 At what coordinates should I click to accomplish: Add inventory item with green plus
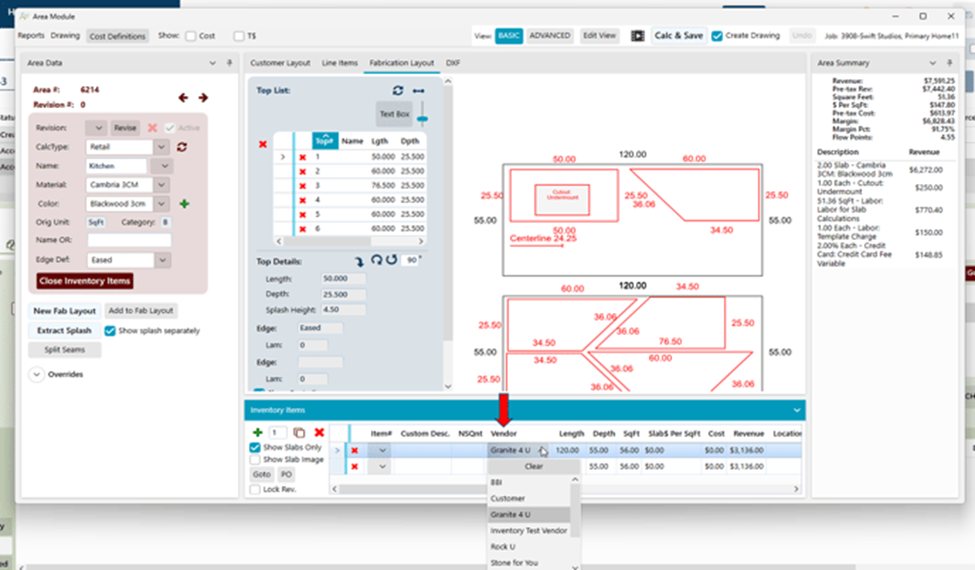pyautogui.click(x=257, y=432)
